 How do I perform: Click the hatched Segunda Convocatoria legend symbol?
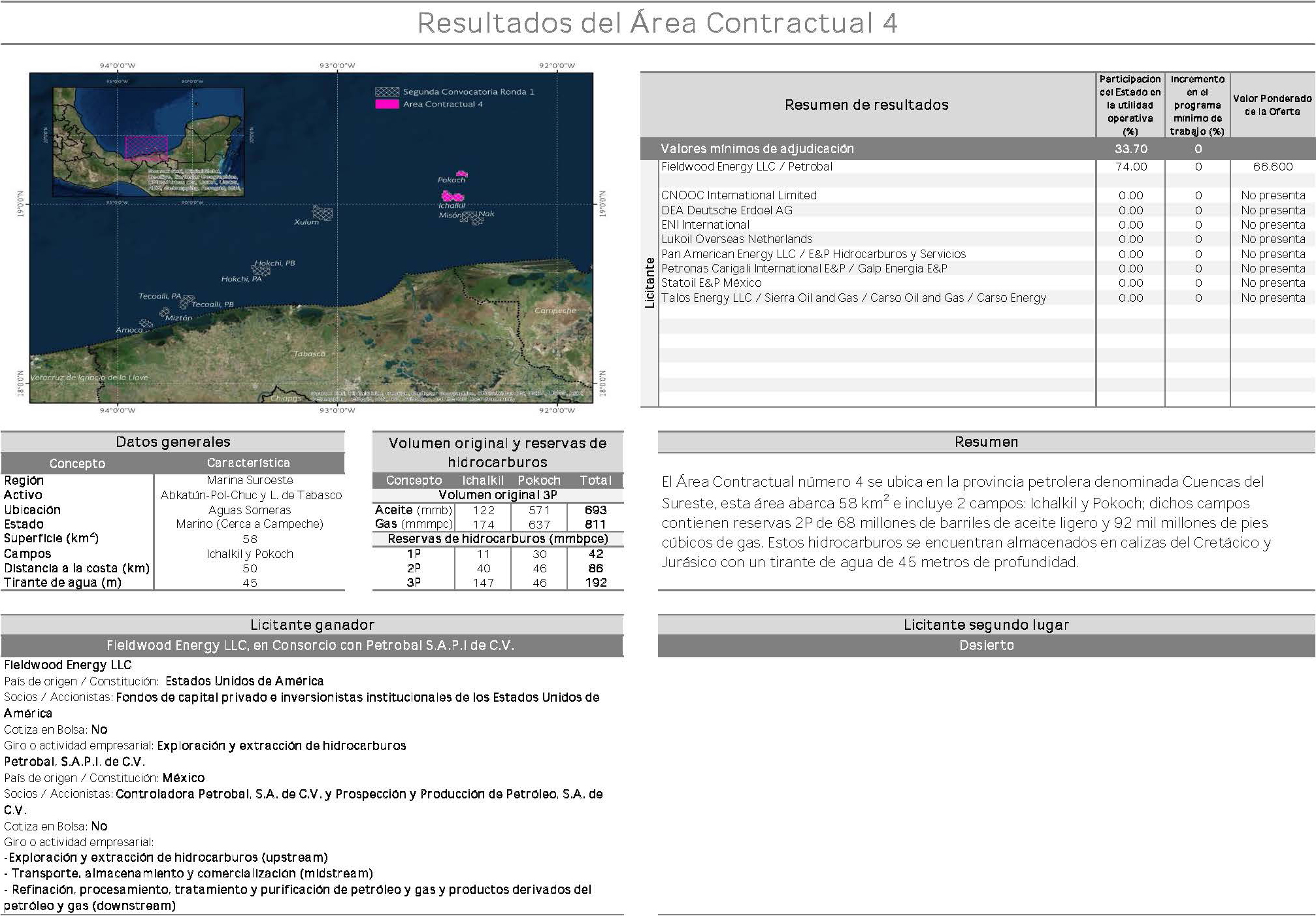click(x=387, y=92)
